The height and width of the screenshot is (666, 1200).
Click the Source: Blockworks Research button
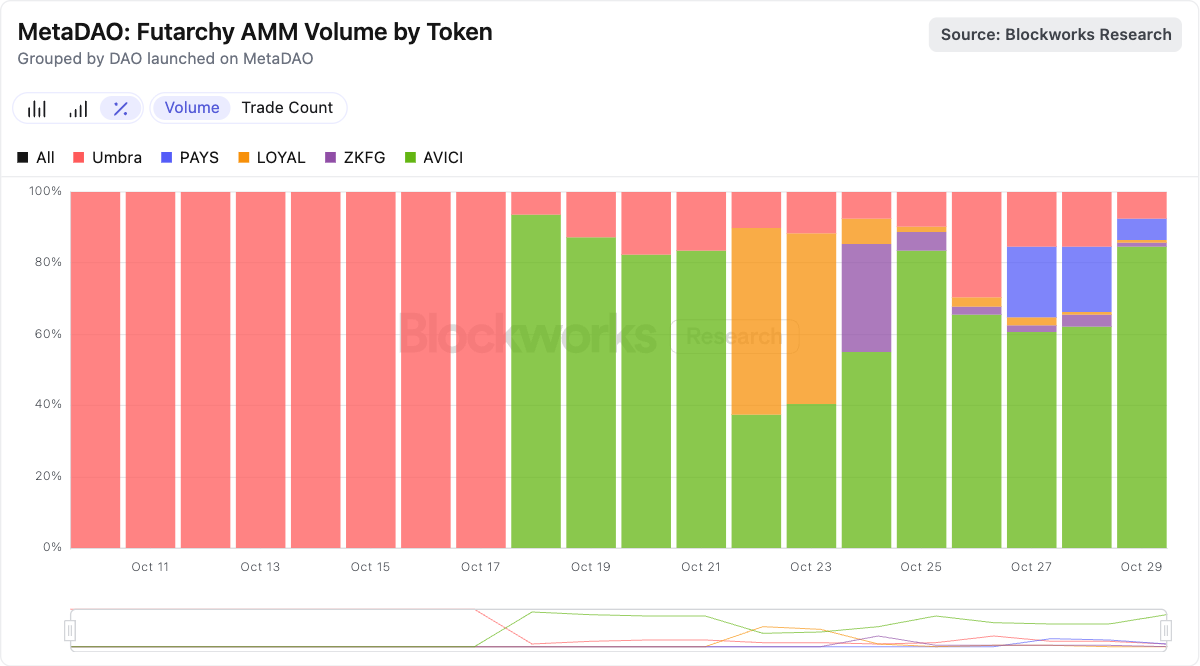point(1055,34)
